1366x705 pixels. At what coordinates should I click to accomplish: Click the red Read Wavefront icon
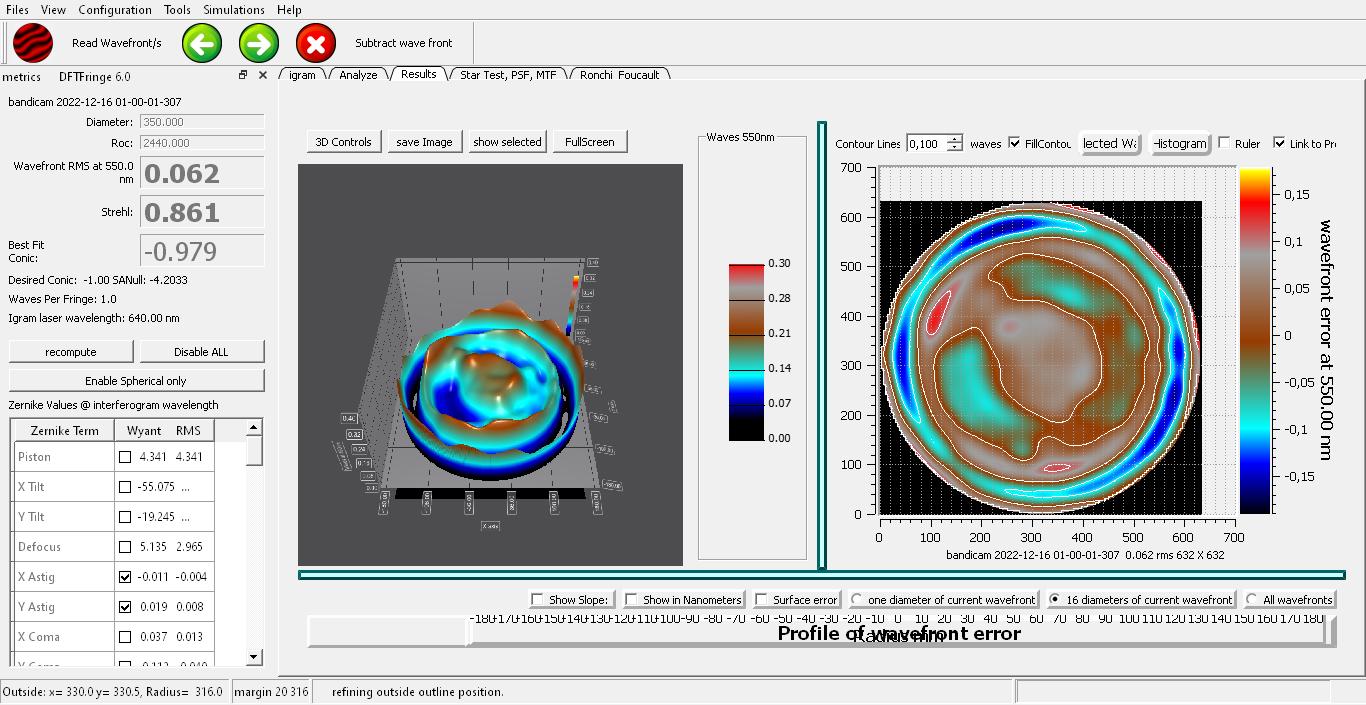point(33,43)
